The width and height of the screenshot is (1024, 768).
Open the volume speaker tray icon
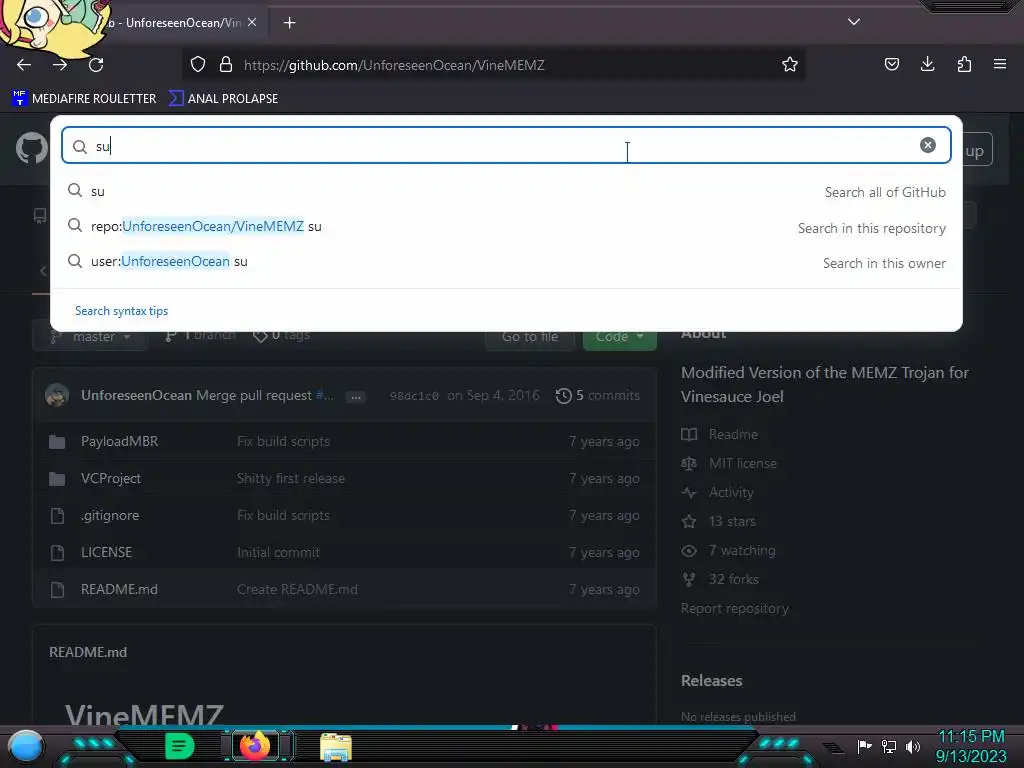pos(913,746)
